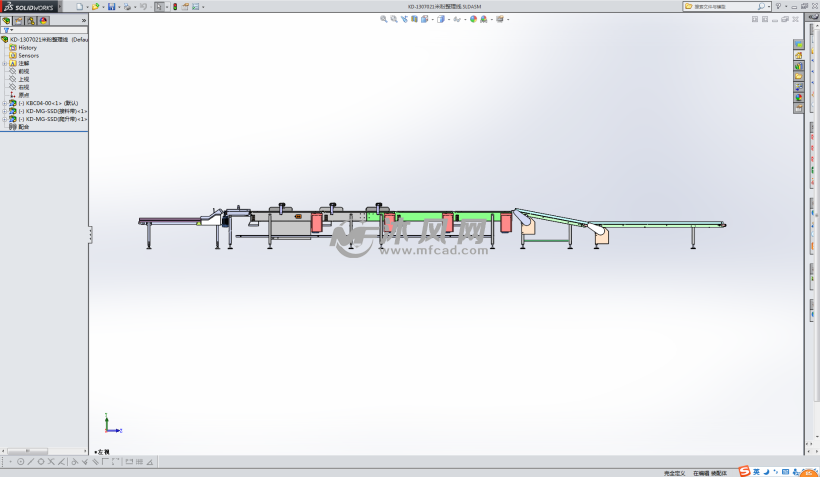Open the Appearances task pane icon

click(799, 98)
